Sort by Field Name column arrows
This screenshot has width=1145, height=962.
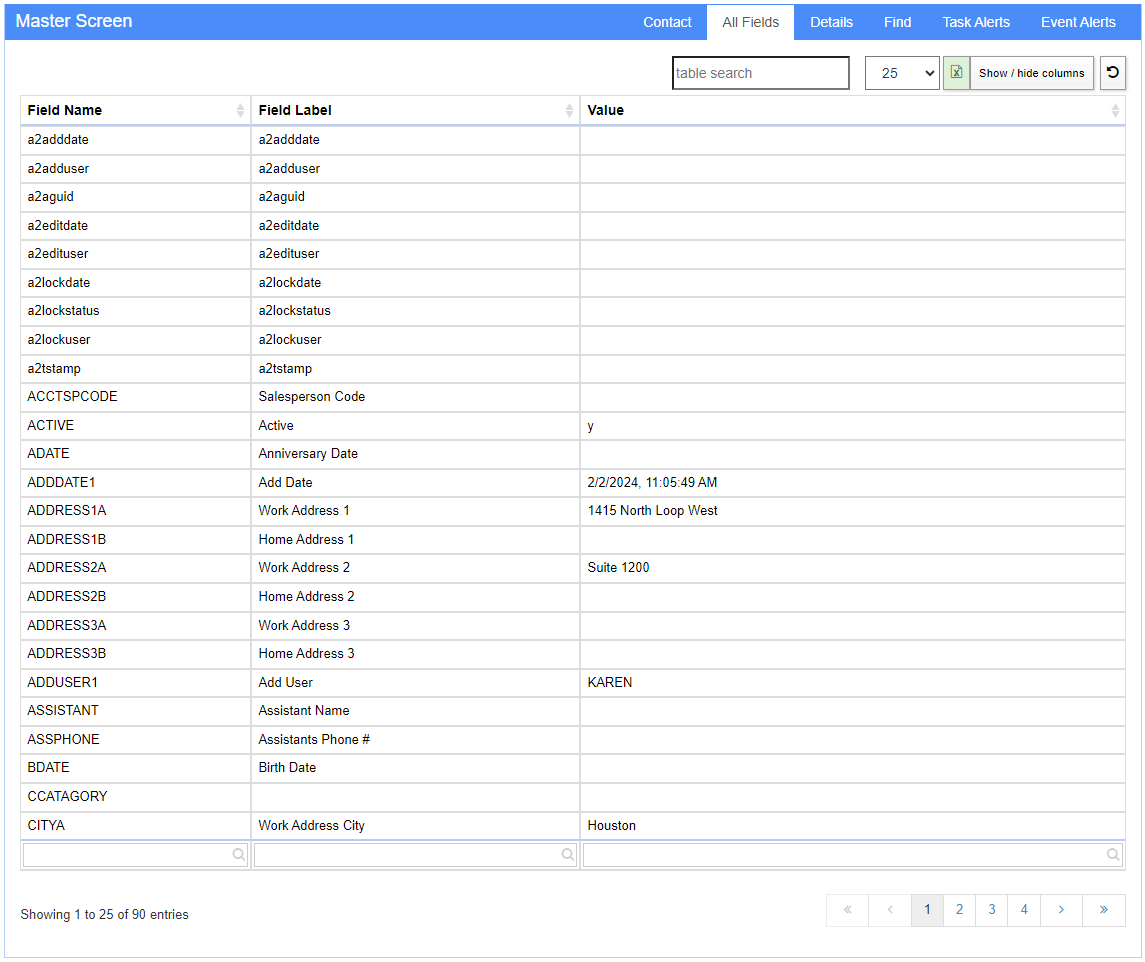[240, 110]
